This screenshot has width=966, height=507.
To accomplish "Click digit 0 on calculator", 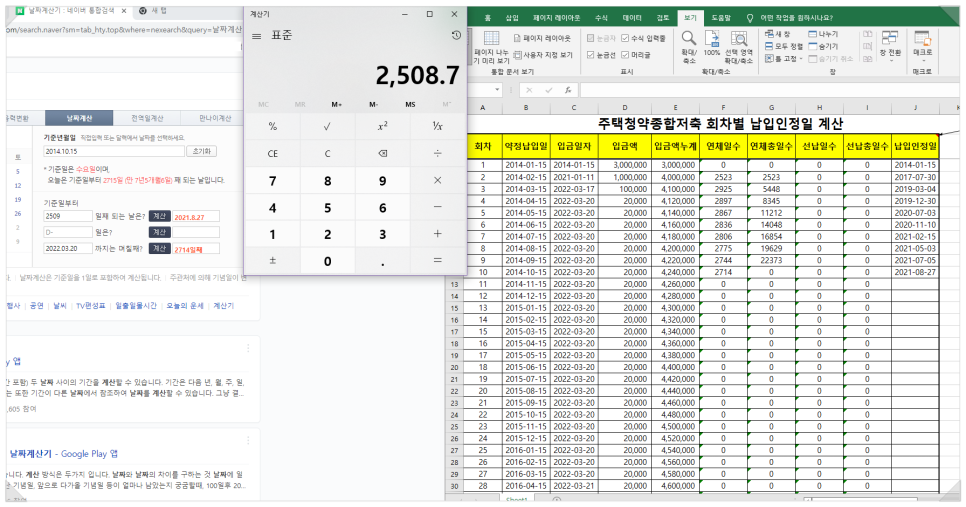I will click(x=327, y=261).
